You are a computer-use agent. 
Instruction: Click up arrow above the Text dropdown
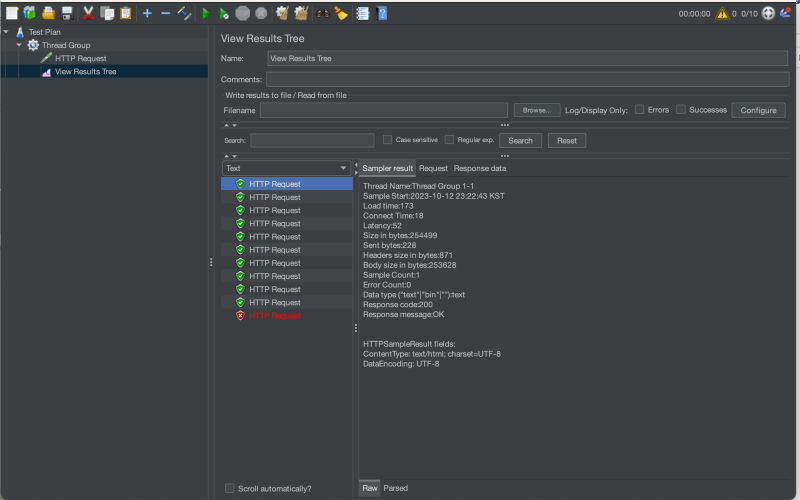(x=227, y=156)
